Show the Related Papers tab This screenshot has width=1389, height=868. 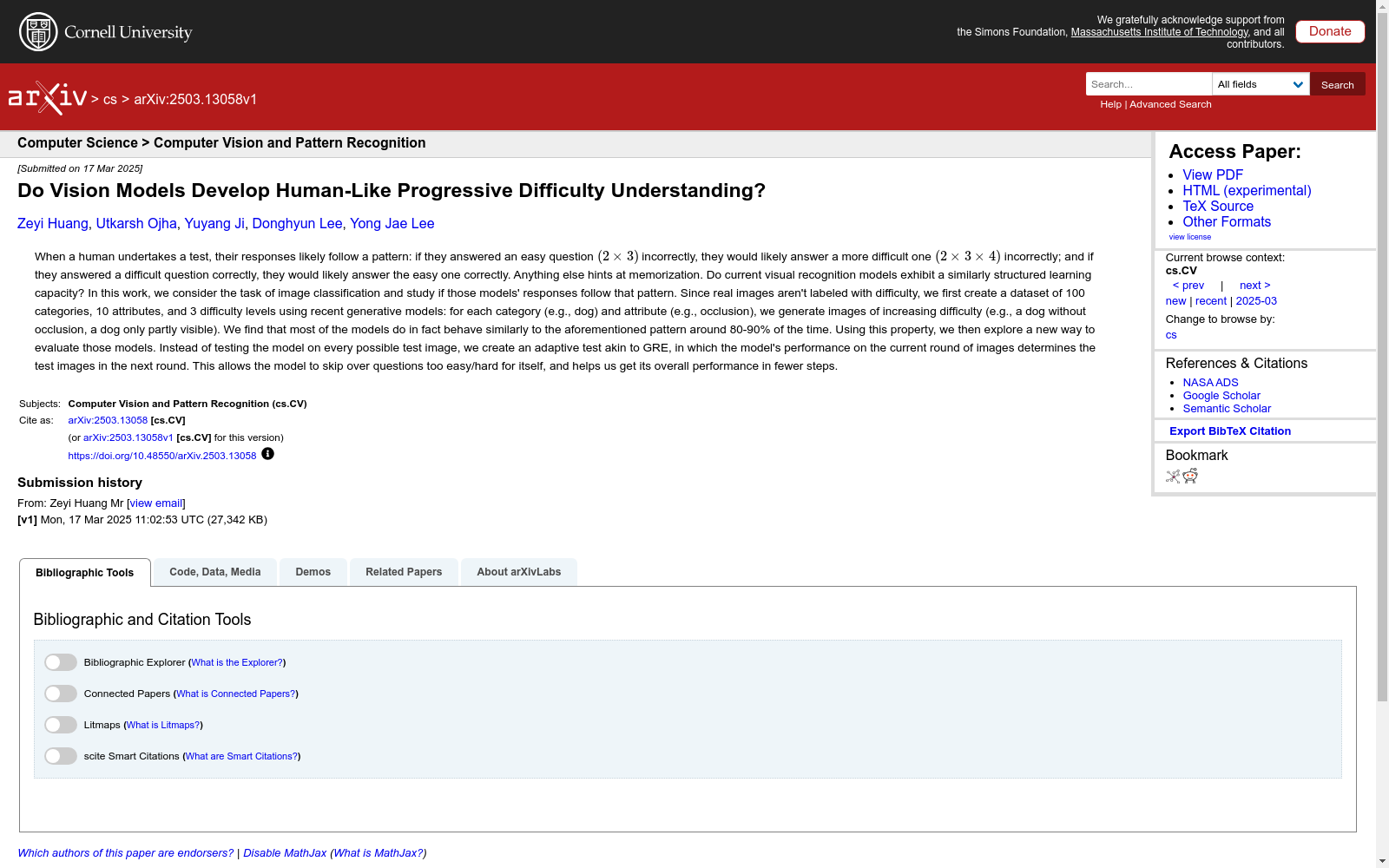404,572
